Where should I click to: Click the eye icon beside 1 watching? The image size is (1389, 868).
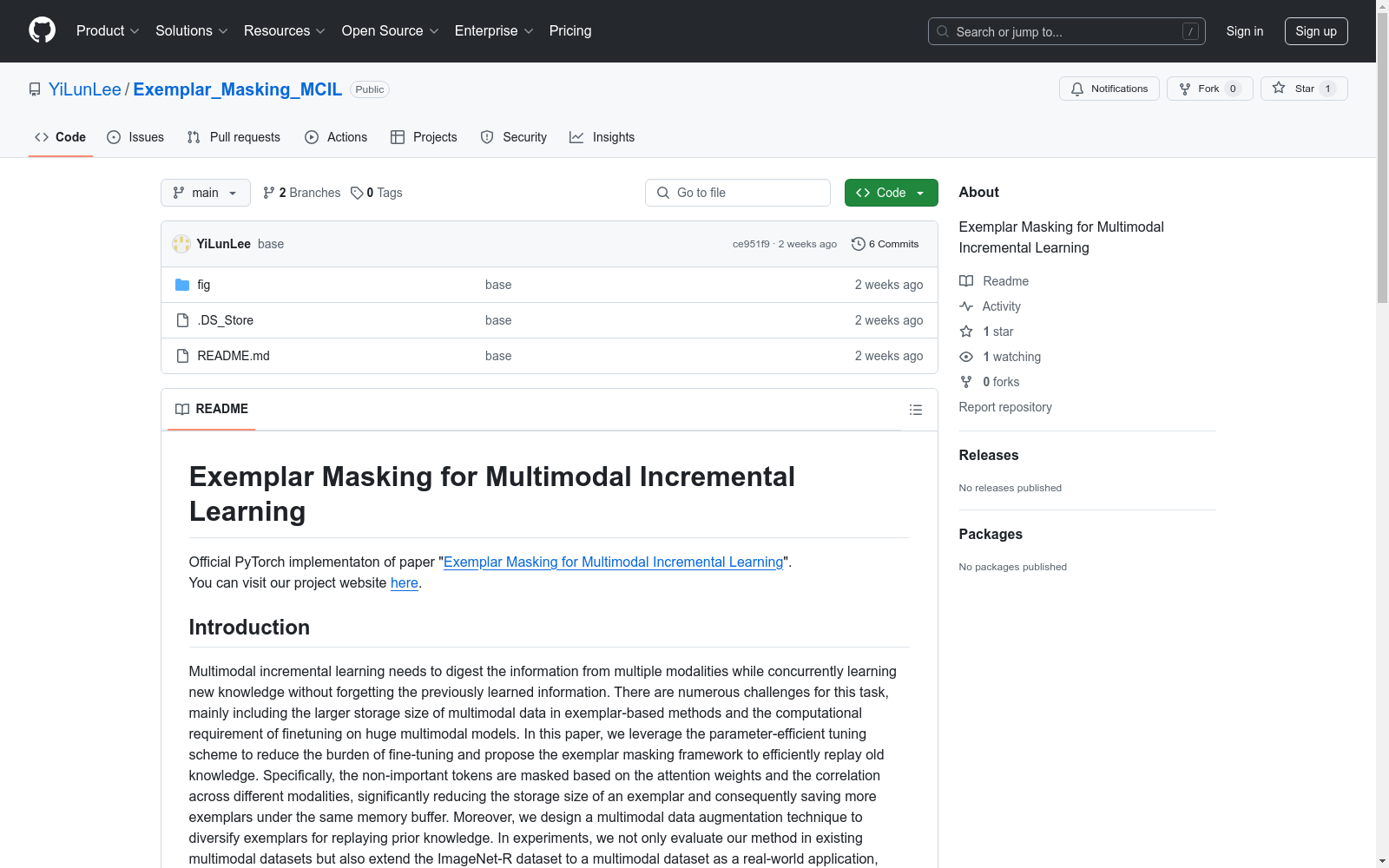[x=966, y=357]
